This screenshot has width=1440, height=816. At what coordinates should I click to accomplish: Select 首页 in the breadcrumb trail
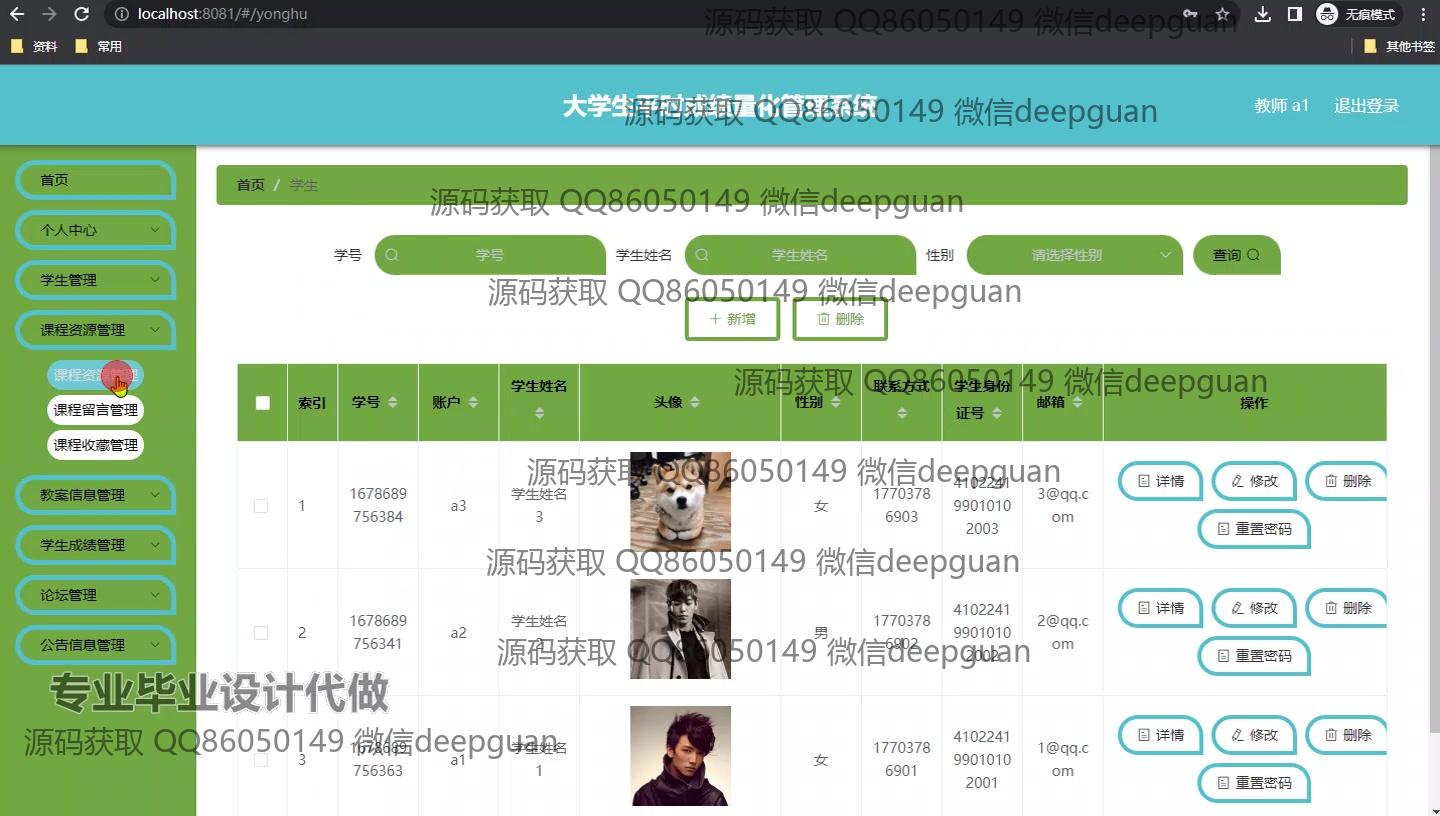coord(250,185)
